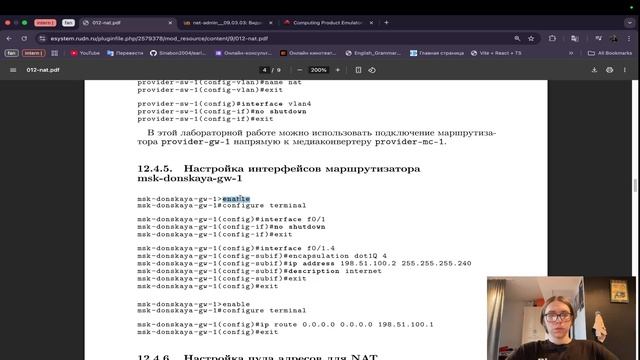Switch to the 012-nat.pdf tab

click(x=127, y=23)
